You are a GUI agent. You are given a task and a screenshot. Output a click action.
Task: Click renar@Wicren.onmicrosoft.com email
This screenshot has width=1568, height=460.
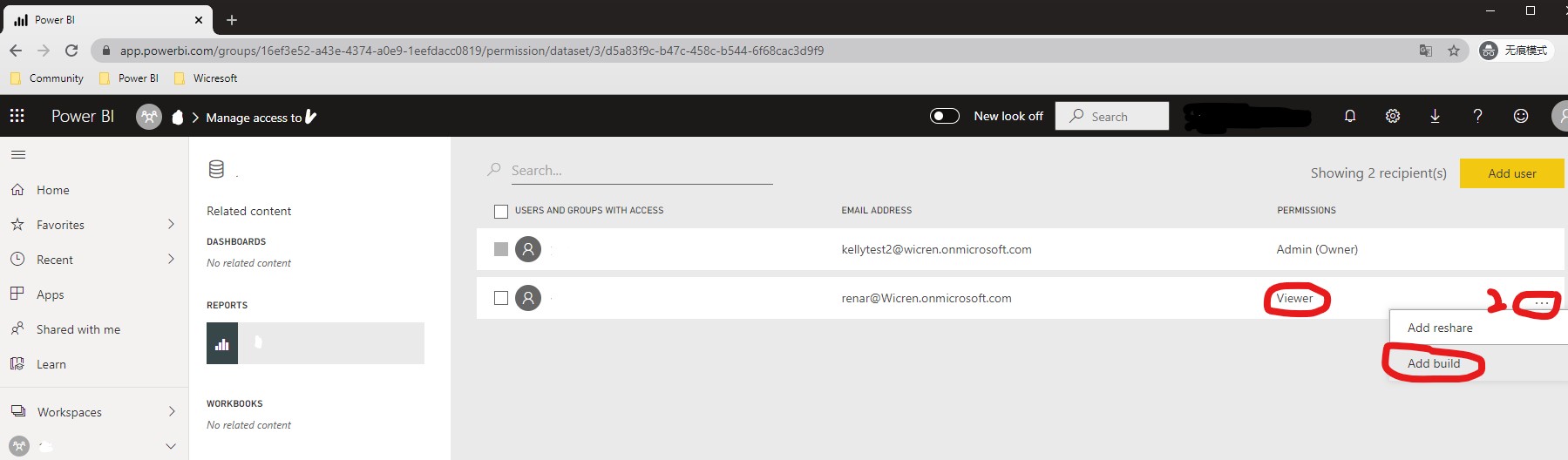pyautogui.click(x=927, y=298)
